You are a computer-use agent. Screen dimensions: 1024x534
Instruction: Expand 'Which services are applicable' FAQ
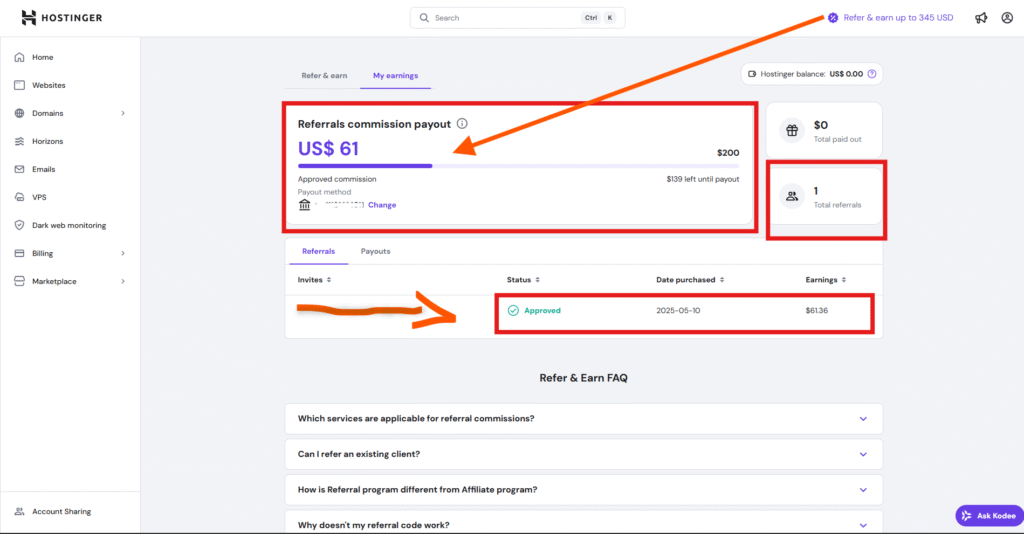pyautogui.click(x=584, y=419)
